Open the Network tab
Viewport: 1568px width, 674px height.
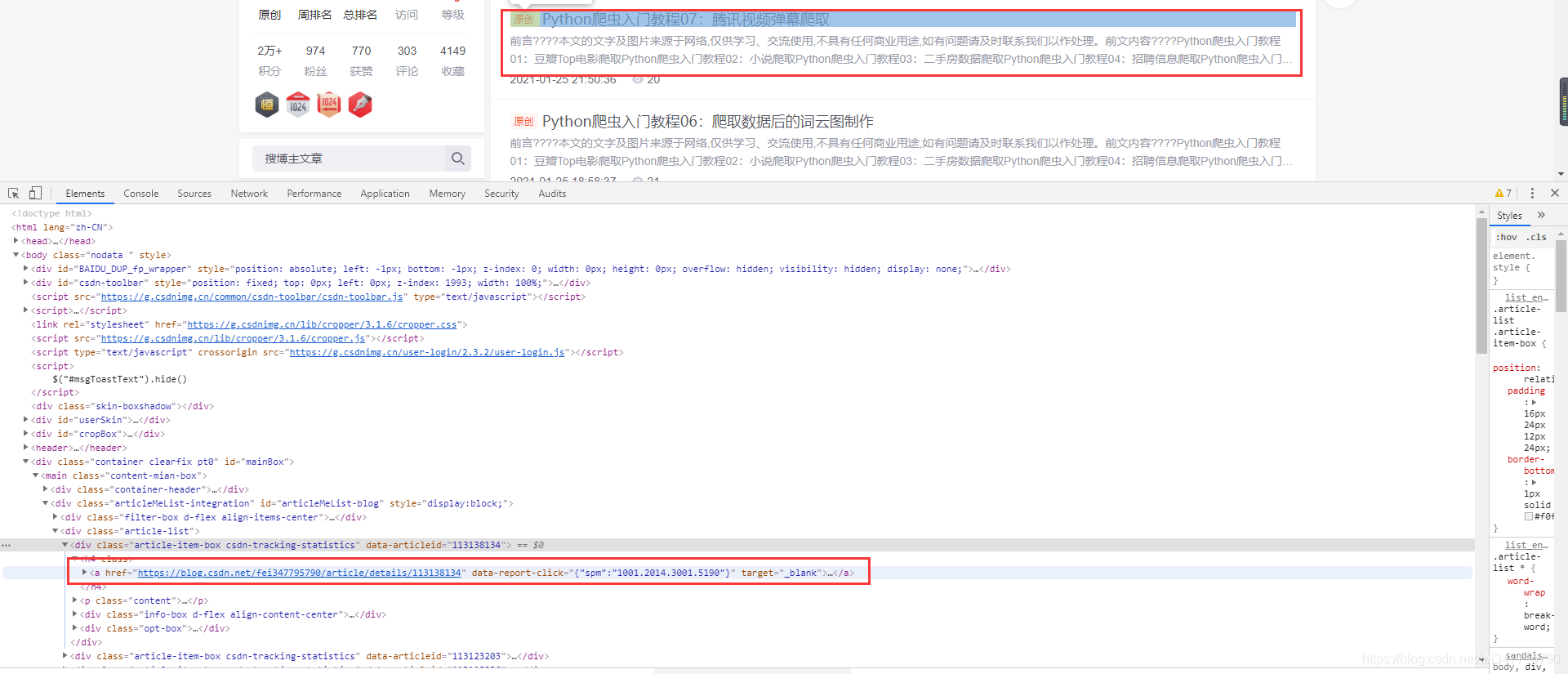click(249, 194)
